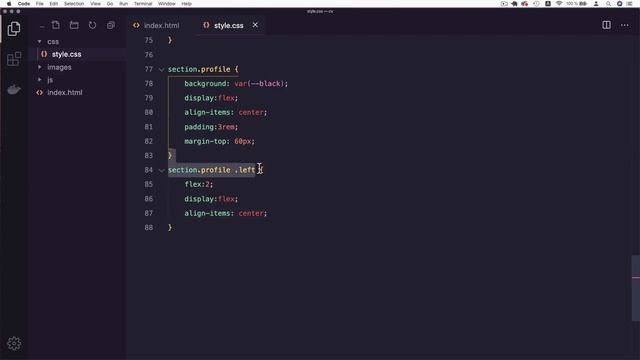Fold the section.profile .left block at line 84
640x360 pixels.
161,170
